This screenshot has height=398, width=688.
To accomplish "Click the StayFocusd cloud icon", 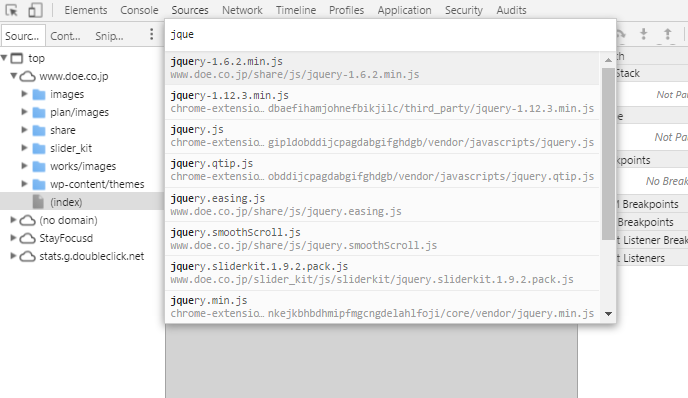I will click(x=28, y=238).
